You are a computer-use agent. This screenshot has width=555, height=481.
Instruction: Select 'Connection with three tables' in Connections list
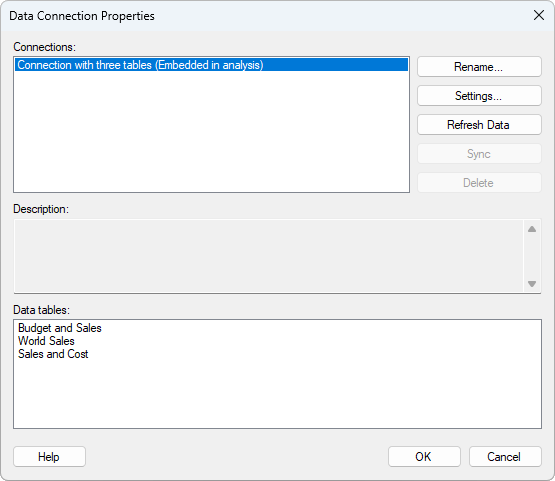click(x=211, y=65)
